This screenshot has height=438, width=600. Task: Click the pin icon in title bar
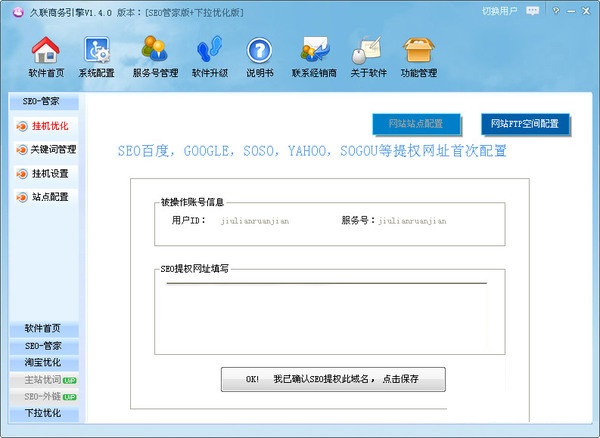[556, 11]
